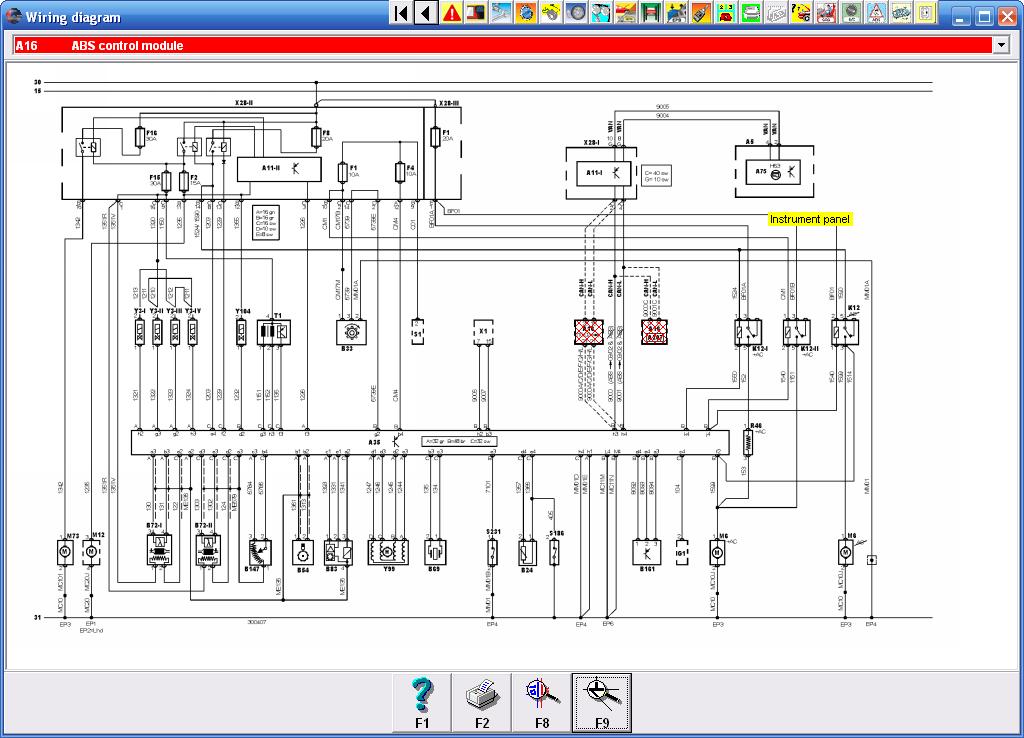Click the first page arrow button

[401, 13]
